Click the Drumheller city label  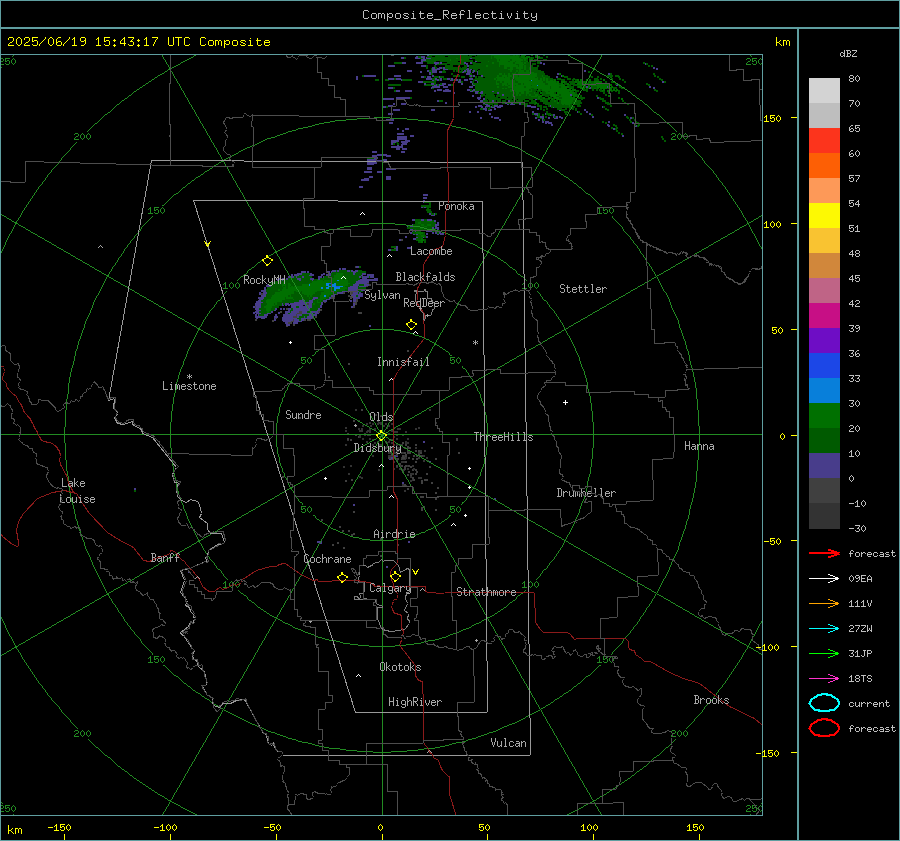586,493
